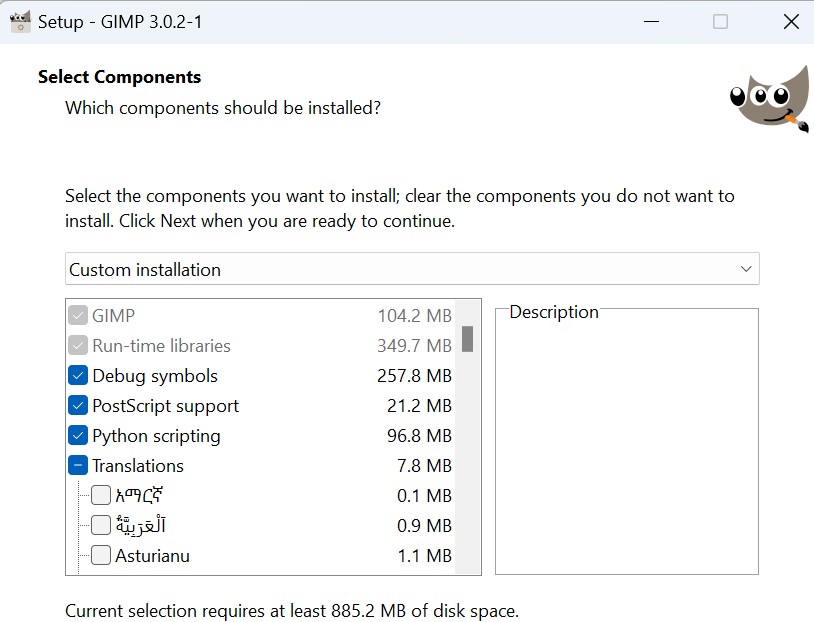814x622 pixels.
Task: Uncheck the Debug symbols checkbox
Action: 78,376
